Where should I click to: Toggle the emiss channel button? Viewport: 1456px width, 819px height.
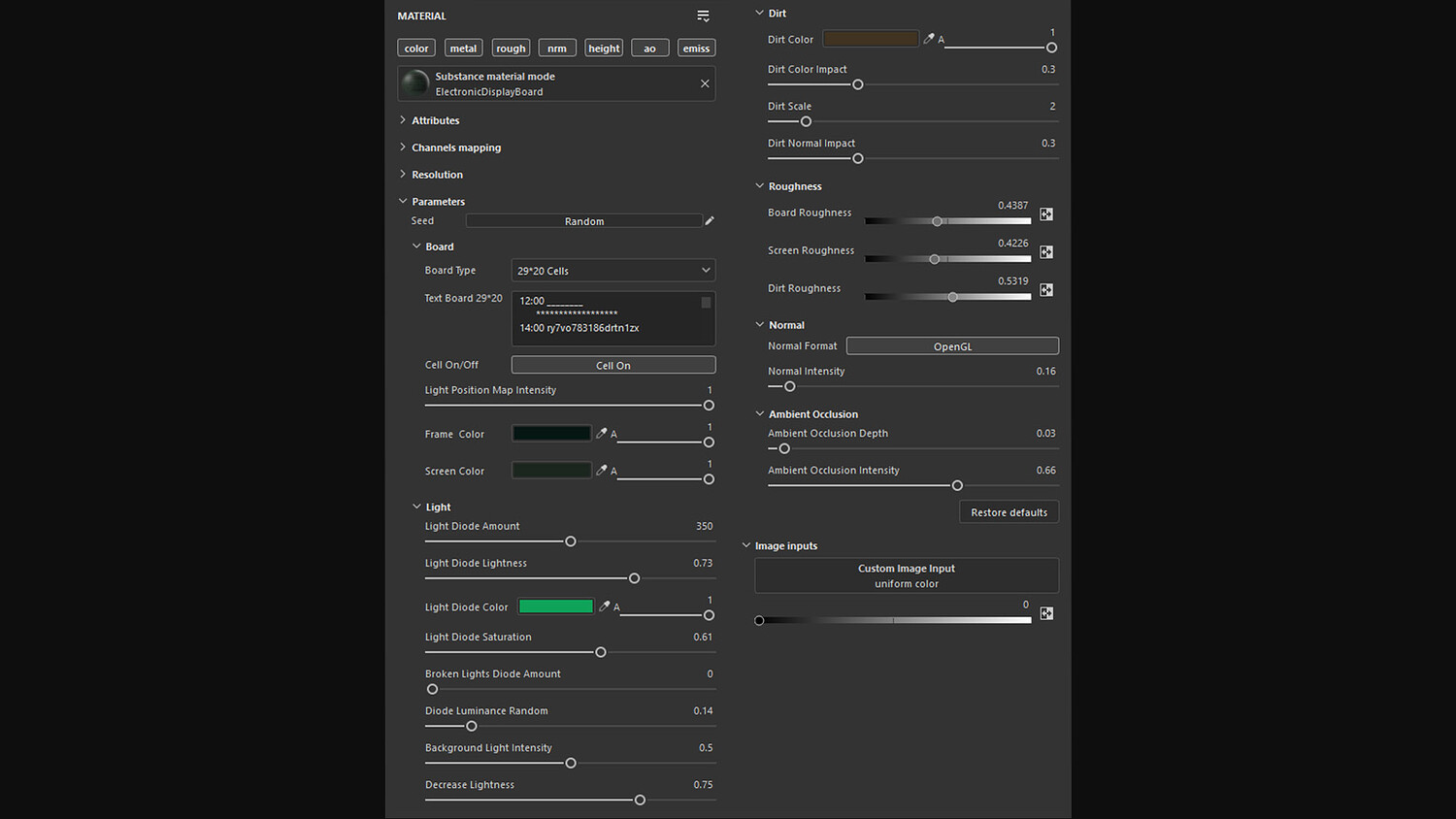click(x=696, y=49)
